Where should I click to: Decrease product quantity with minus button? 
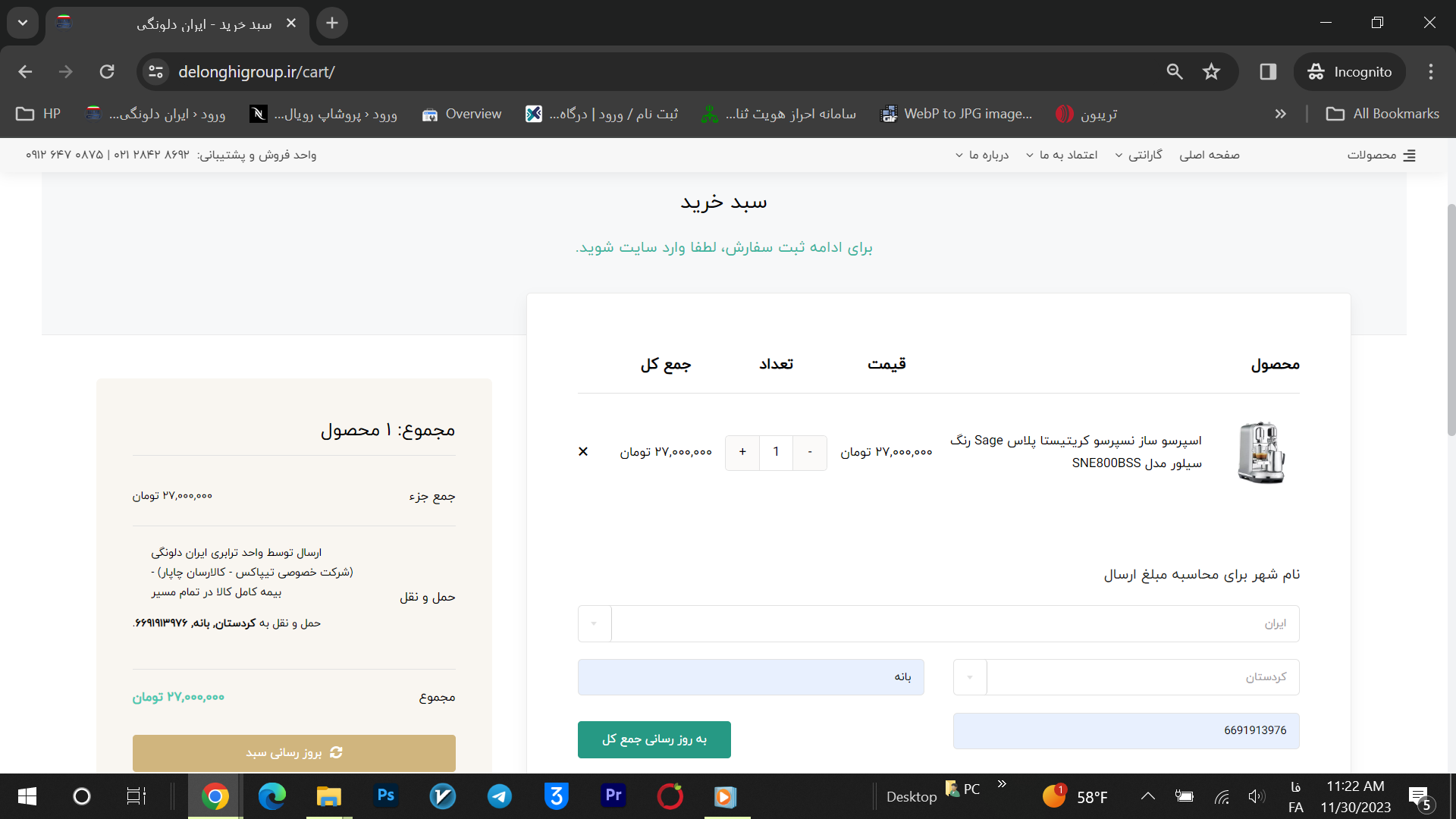pos(810,453)
